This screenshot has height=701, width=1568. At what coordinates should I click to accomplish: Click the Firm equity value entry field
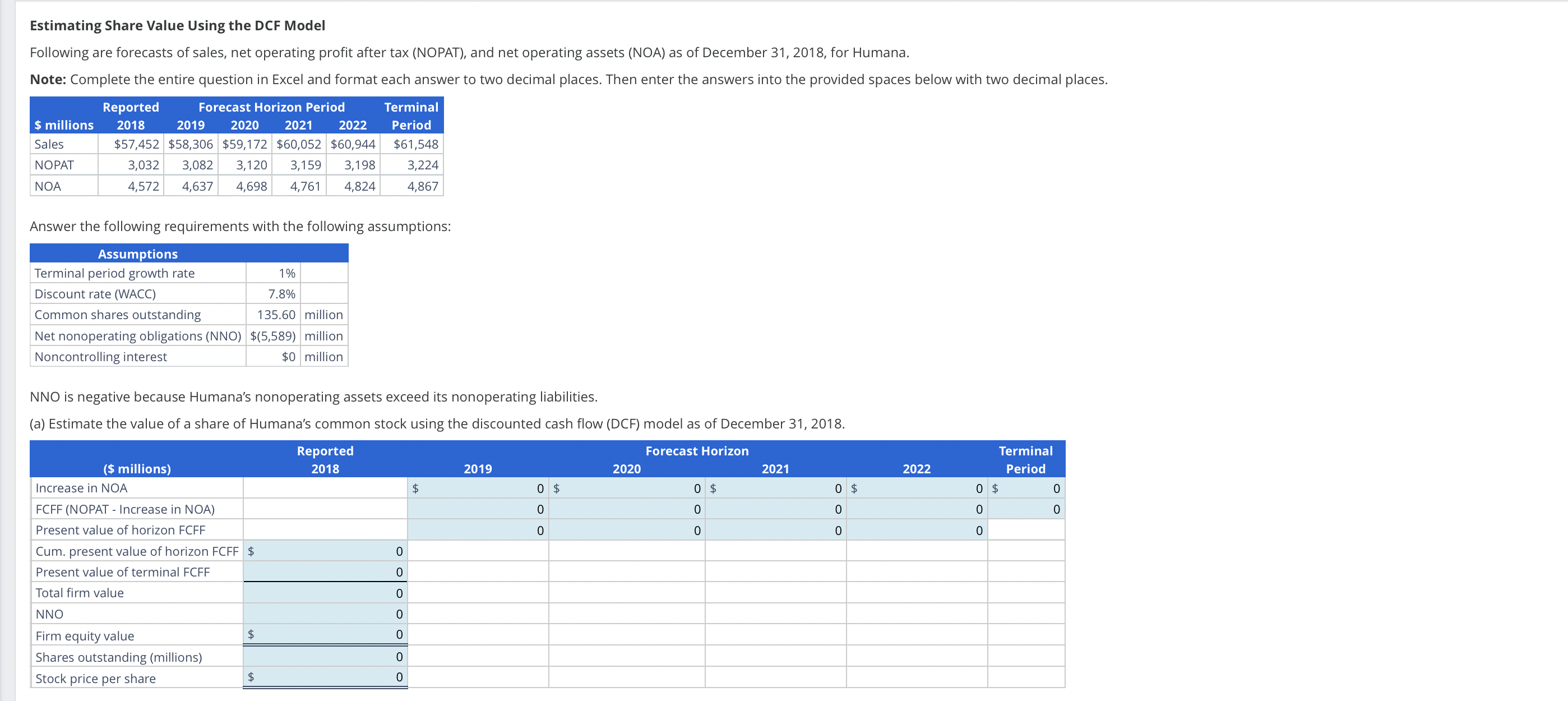coord(326,635)
